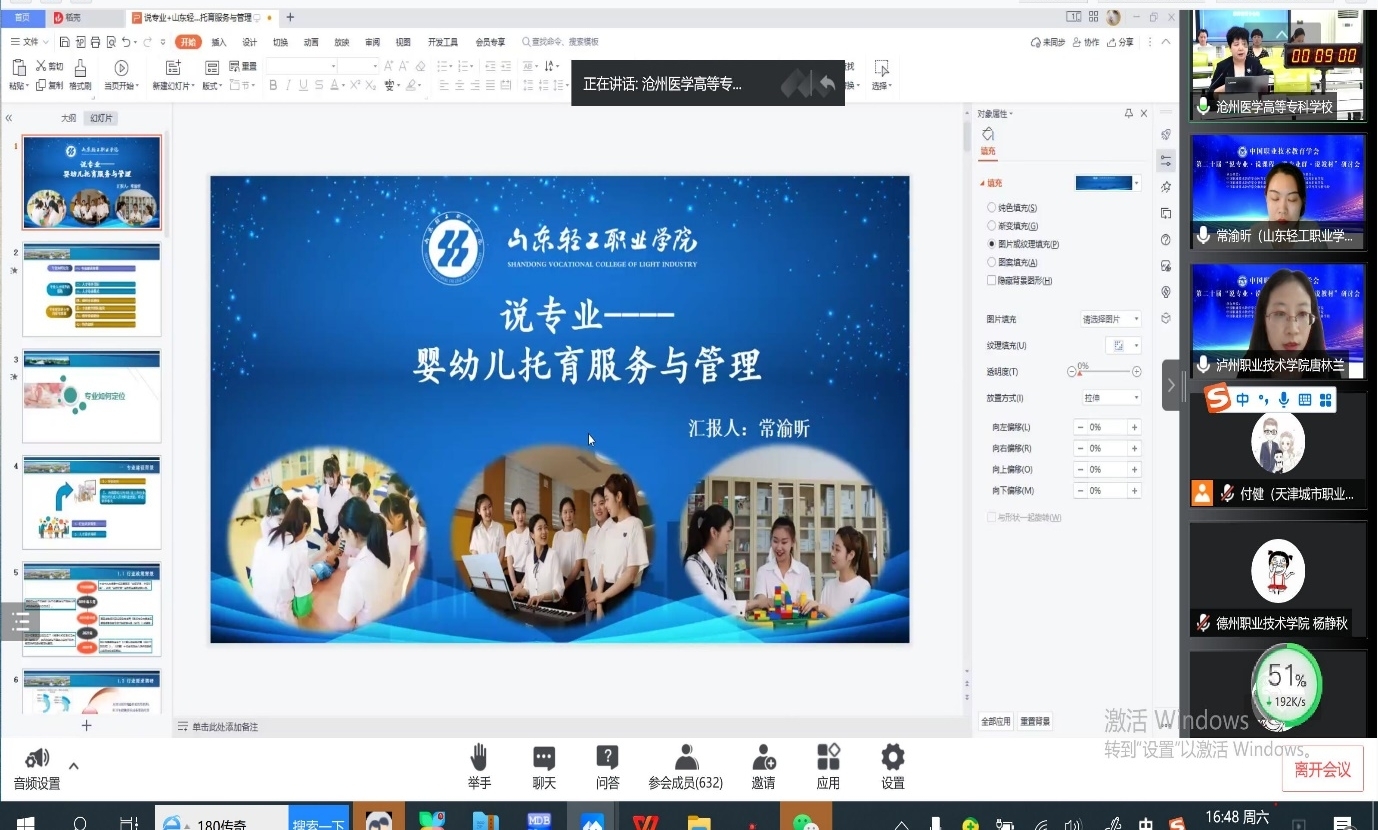Open the picture fill (请选择图片) dropdown
Screen dimensions: 1378x830
point(1110,319)
